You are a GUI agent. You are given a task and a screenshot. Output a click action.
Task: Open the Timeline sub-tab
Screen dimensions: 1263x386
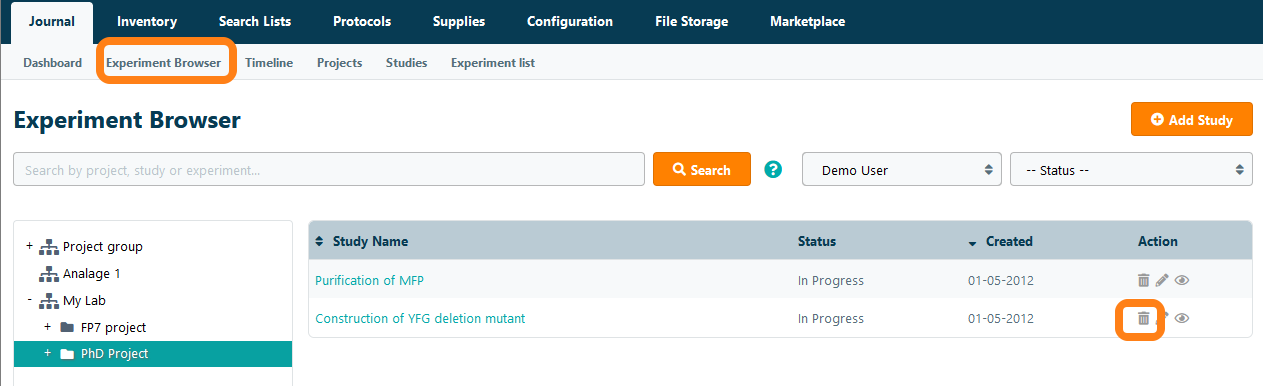point(269,62)
